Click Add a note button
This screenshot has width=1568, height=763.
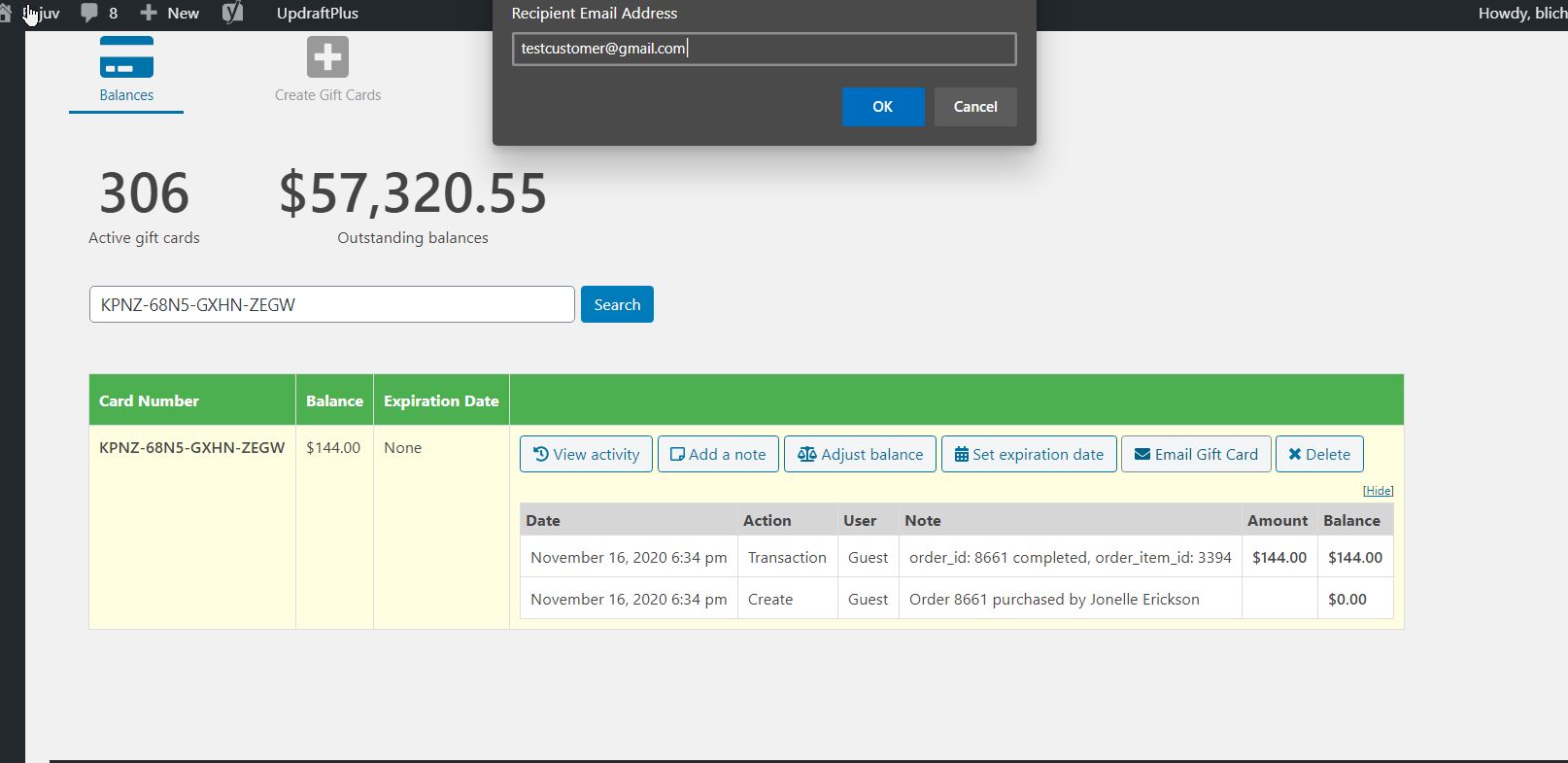(x=718, y=454)
